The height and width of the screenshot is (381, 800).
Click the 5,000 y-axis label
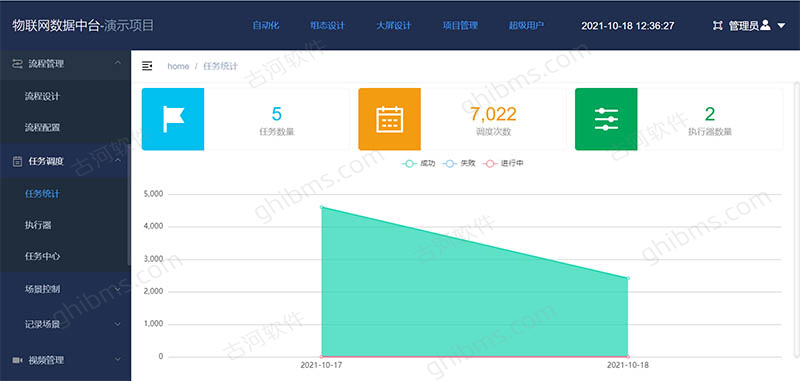[154, 194]
